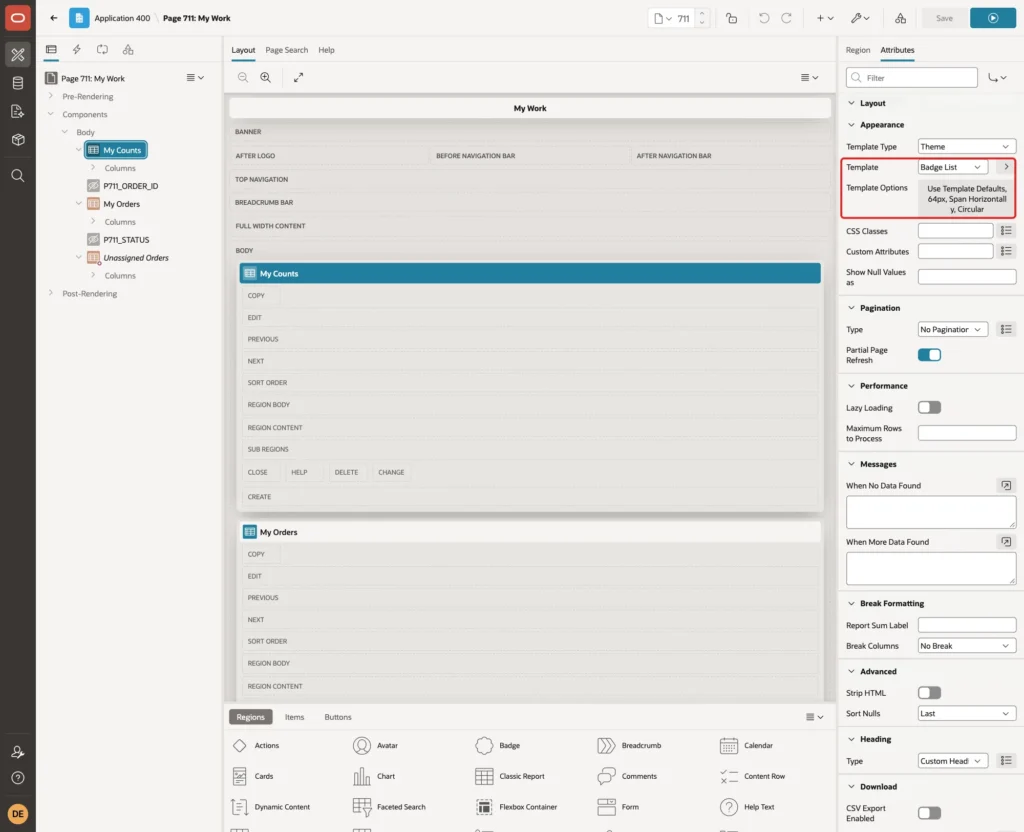
Task: Click the Maximum Rows to Process field
Action: tap(967, 433)
